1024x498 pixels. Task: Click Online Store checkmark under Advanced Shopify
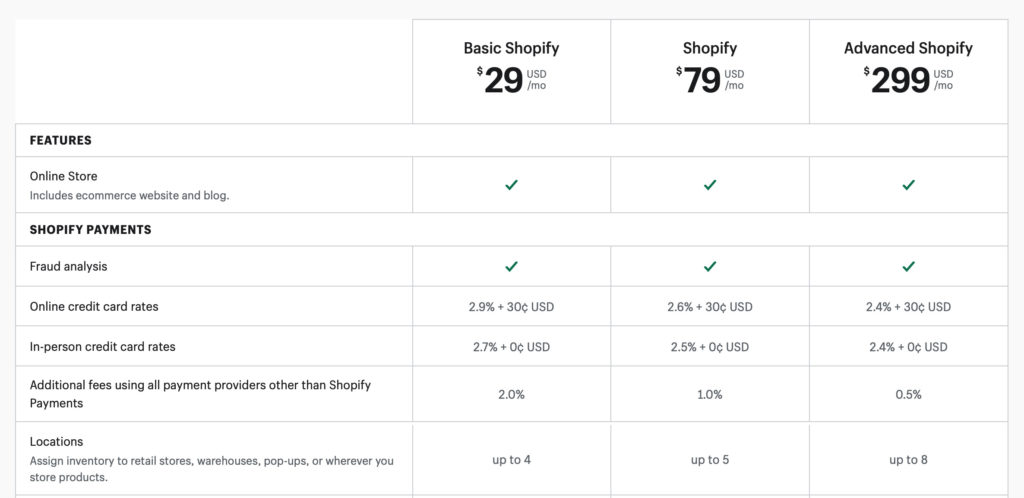tap(908, 185)
